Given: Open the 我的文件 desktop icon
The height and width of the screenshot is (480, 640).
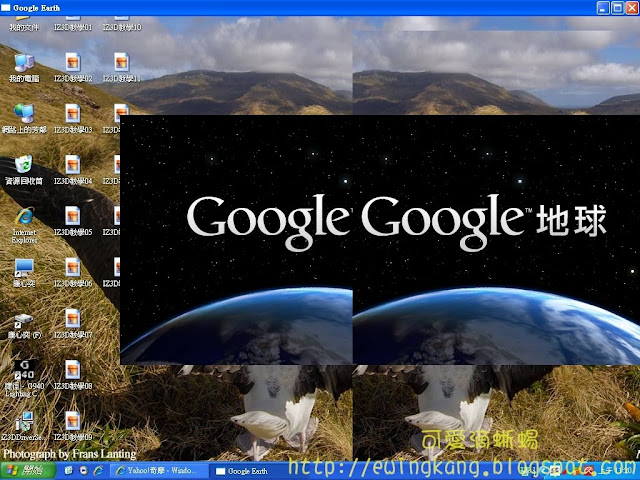Looking at the screenshot, I should click(24, 24).
